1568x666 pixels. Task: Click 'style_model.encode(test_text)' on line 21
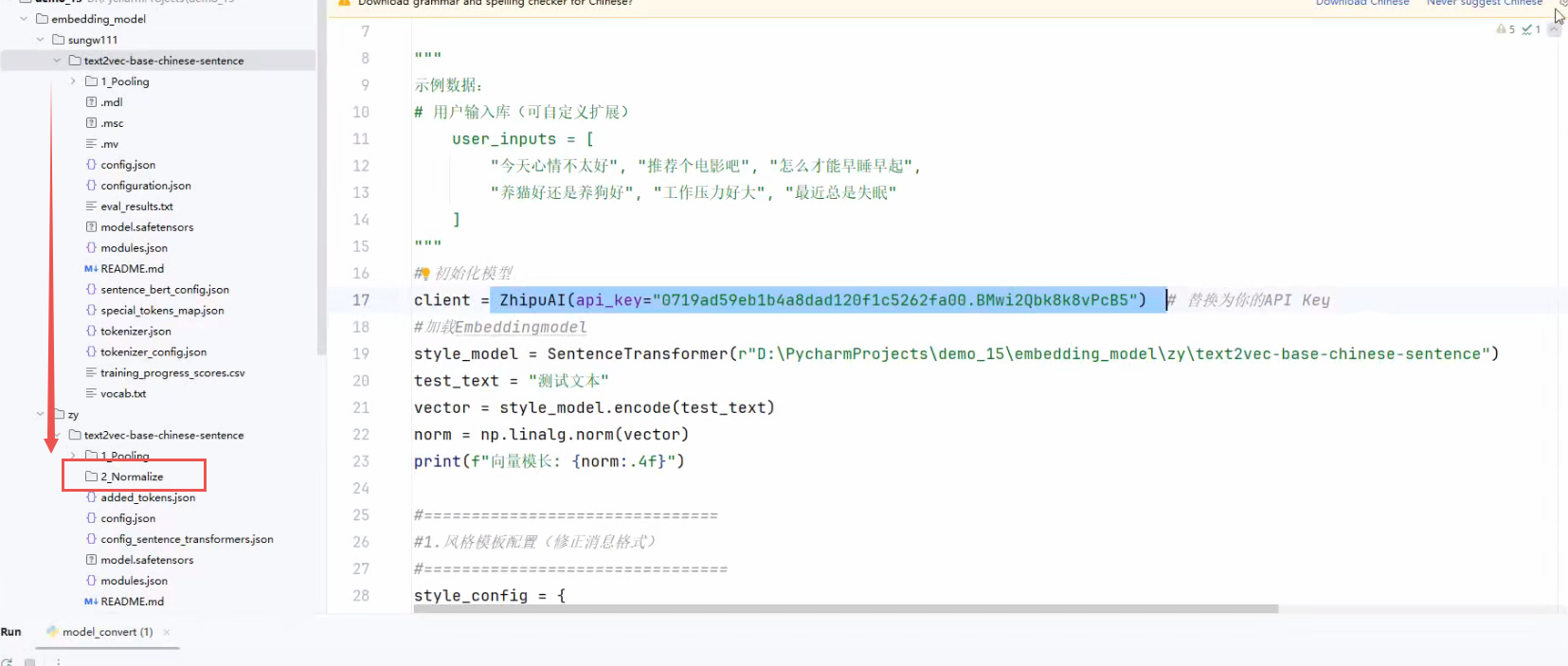coord(637,408)
